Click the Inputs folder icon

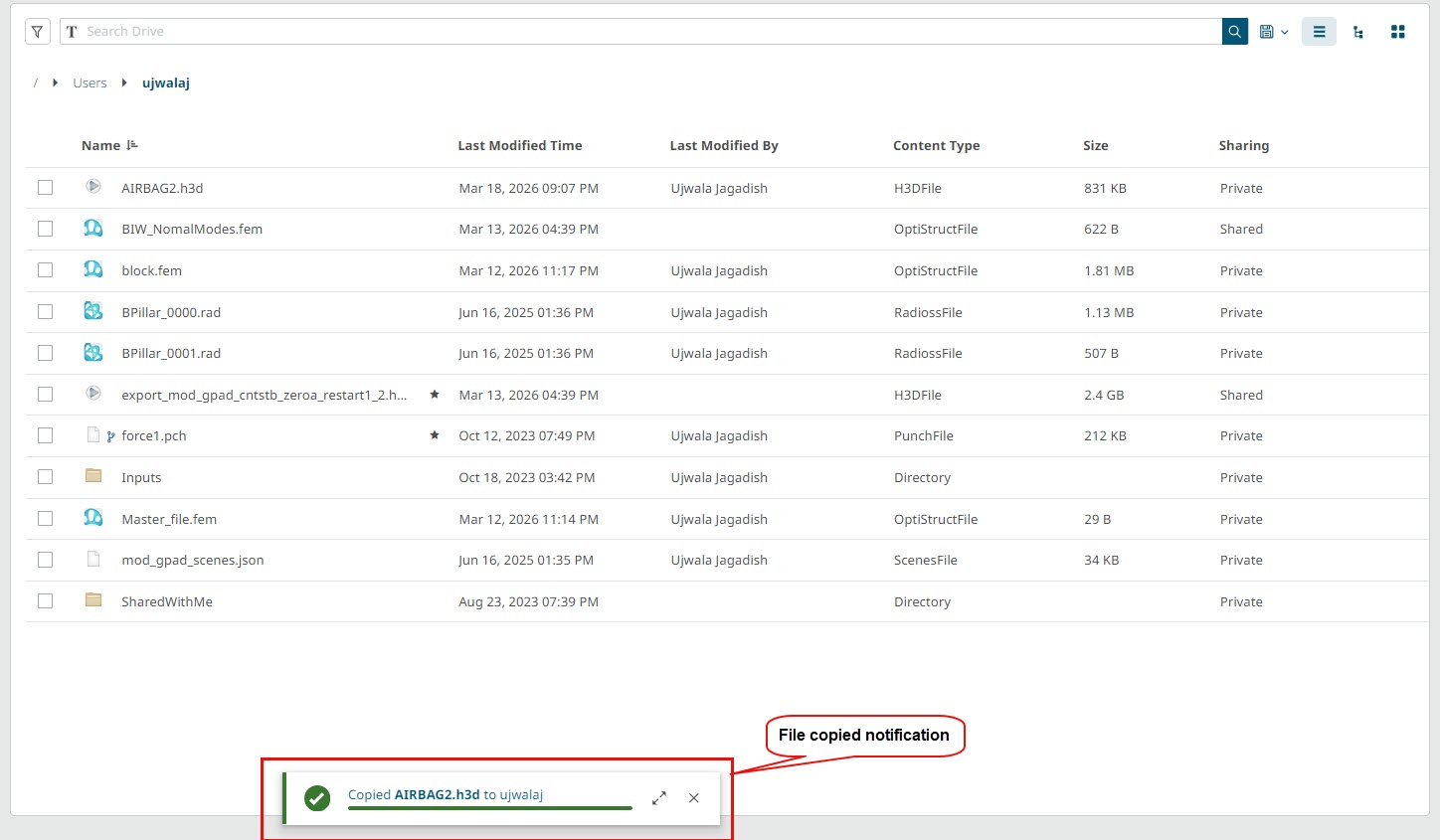(93, 476)
